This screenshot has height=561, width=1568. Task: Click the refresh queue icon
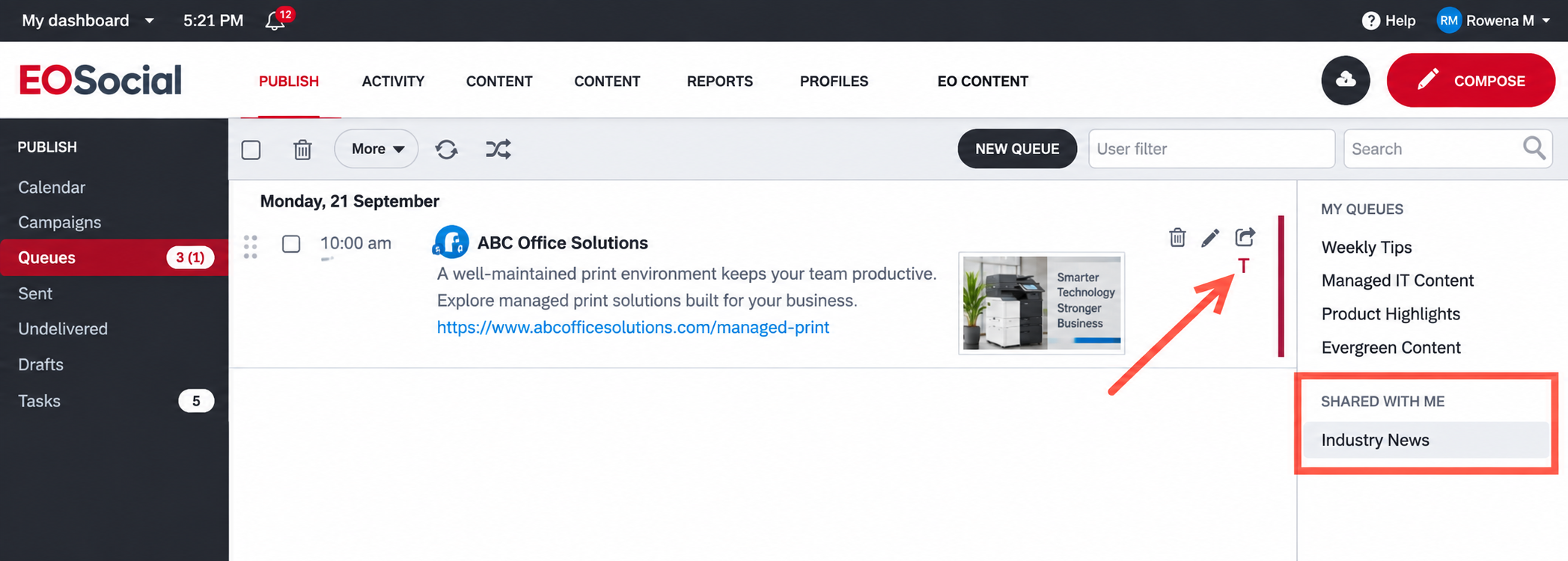[x=447, y=150]
